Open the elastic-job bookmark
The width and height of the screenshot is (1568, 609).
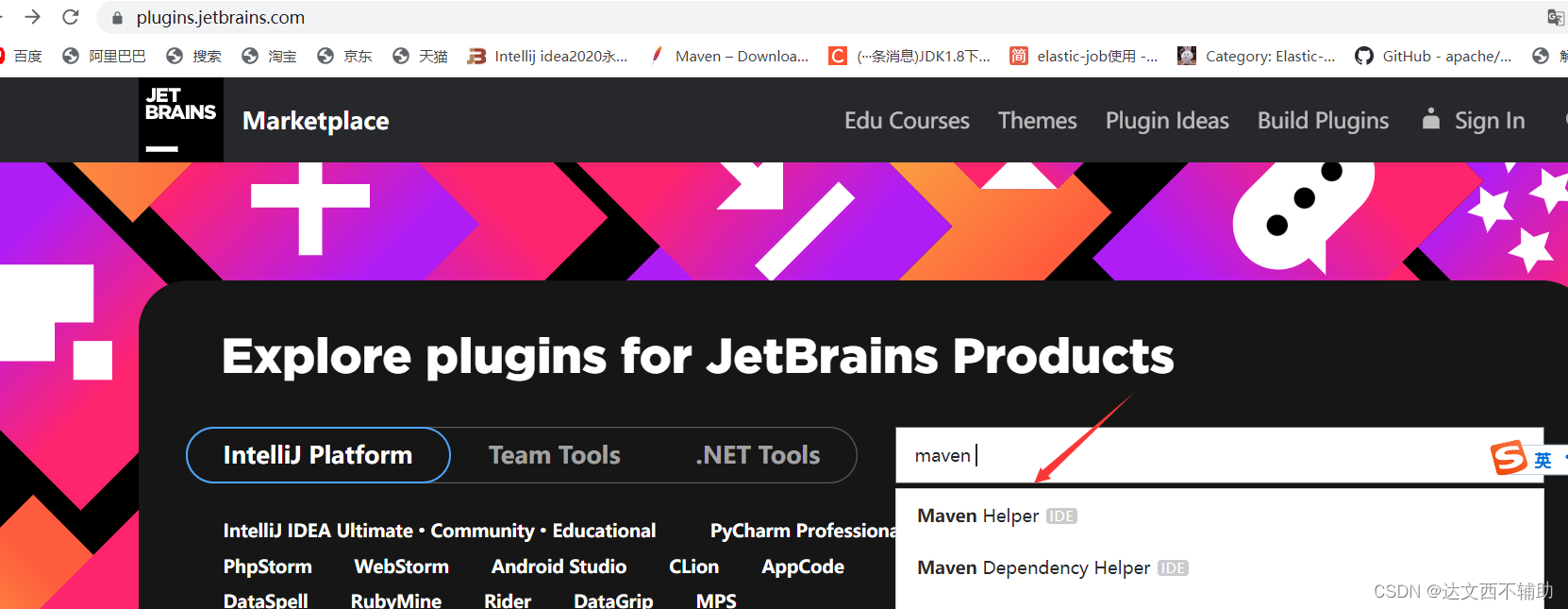tap(1084, 56)
